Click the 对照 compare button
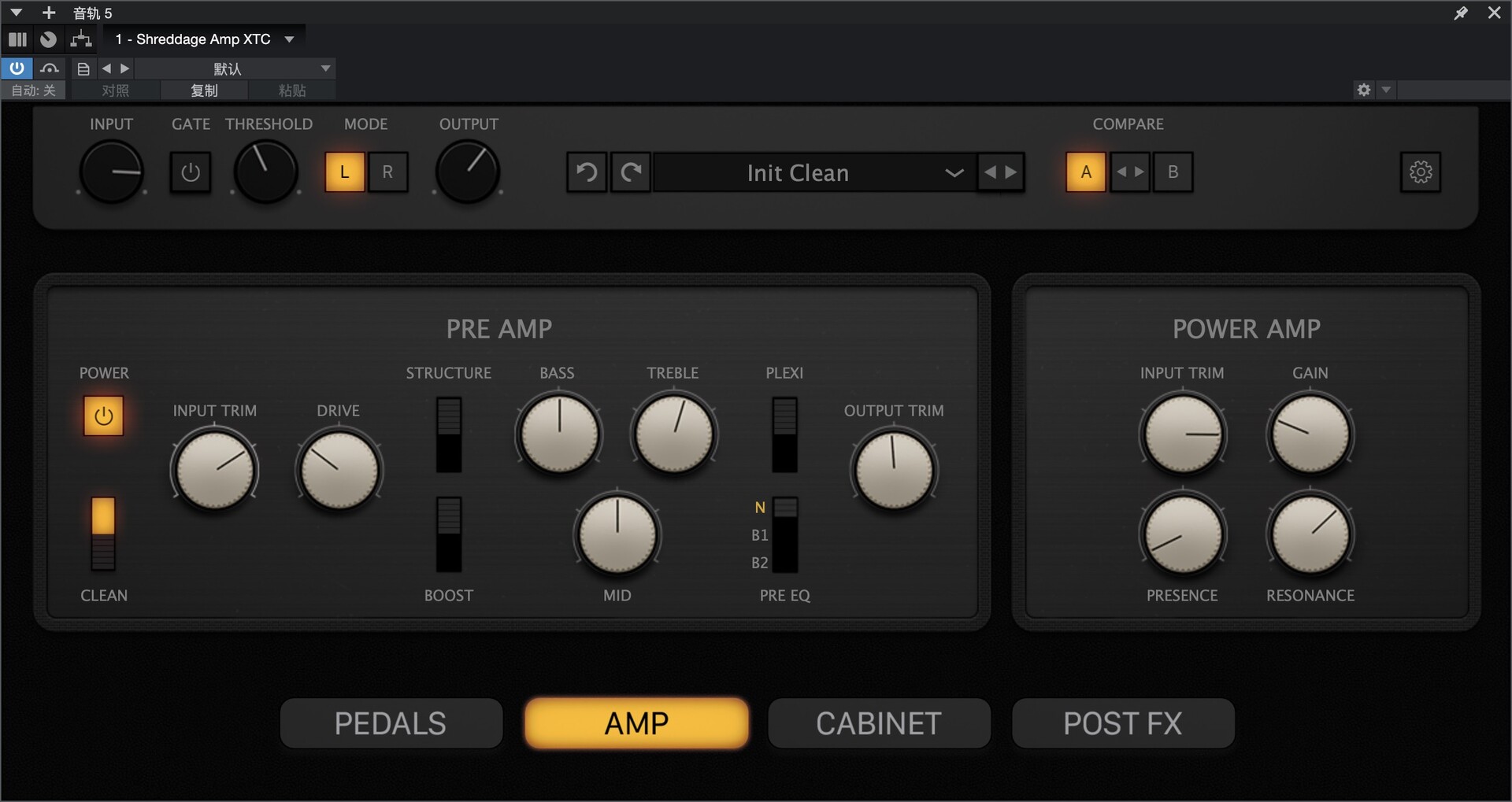The width and height of the screenshot is (1512, 802). 116,91
